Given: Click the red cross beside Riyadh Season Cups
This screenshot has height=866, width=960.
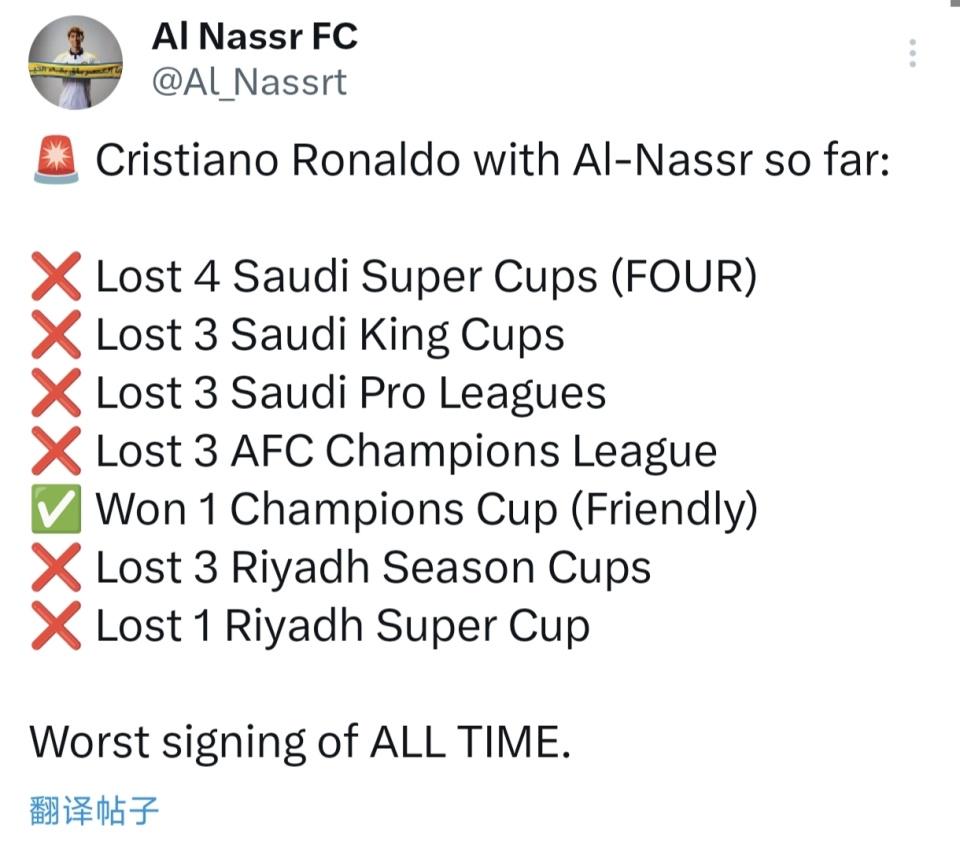Looking at the screenshot, I should pos(56,568).
